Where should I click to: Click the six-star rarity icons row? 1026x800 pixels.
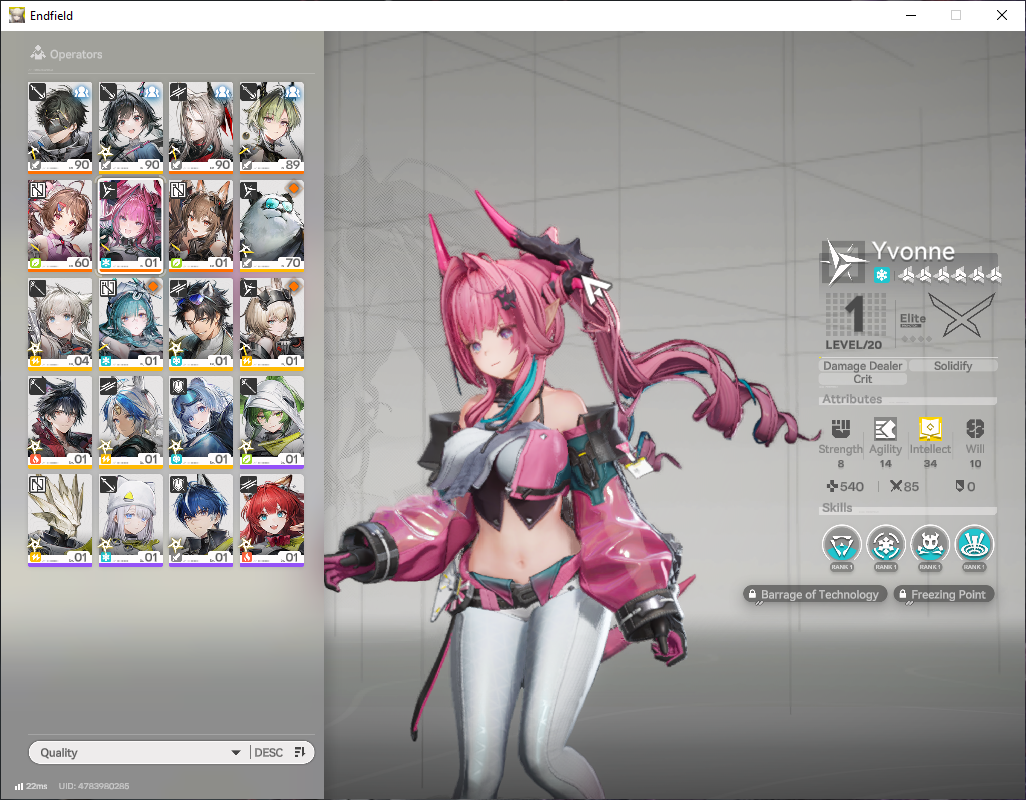pos(949,275)
